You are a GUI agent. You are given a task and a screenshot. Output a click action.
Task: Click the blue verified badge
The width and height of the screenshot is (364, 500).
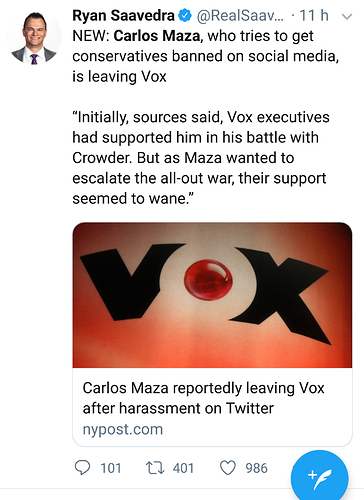[x=185, y=16]
